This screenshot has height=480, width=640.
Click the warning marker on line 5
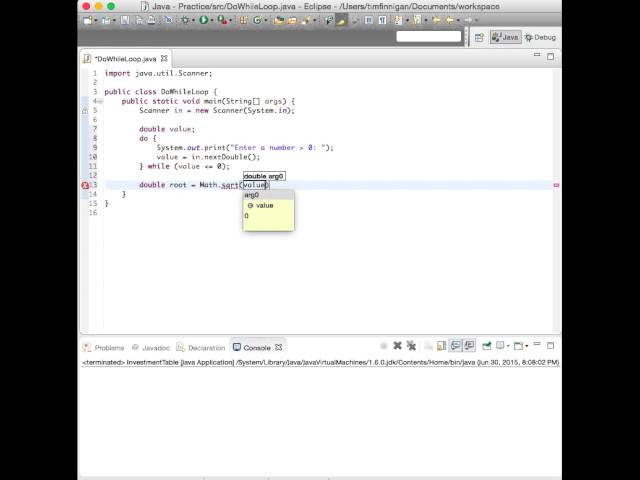85,111
